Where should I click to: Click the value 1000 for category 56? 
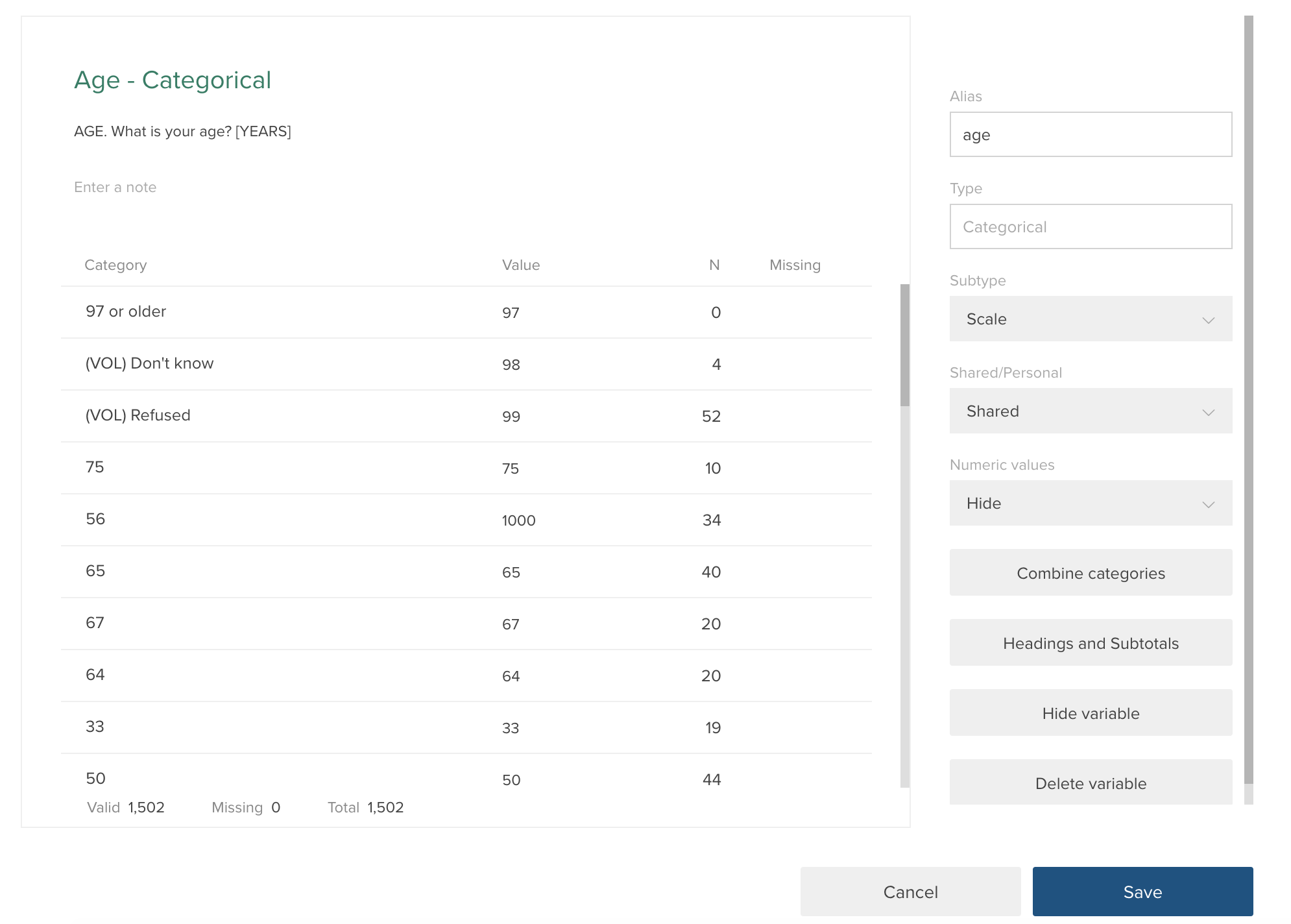pos(518,520)
